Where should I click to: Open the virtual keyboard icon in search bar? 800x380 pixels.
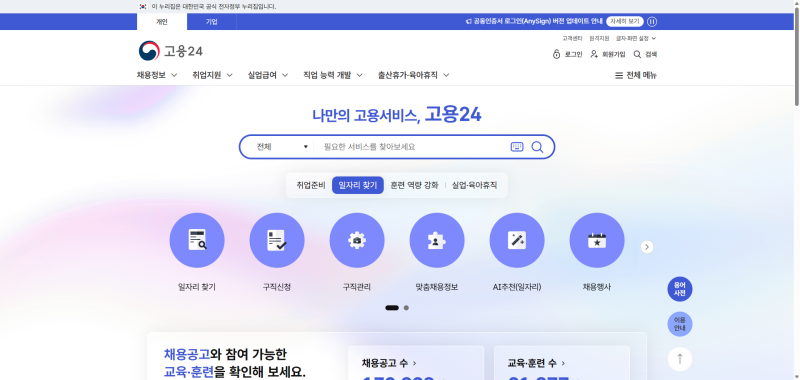click(517, 147)
